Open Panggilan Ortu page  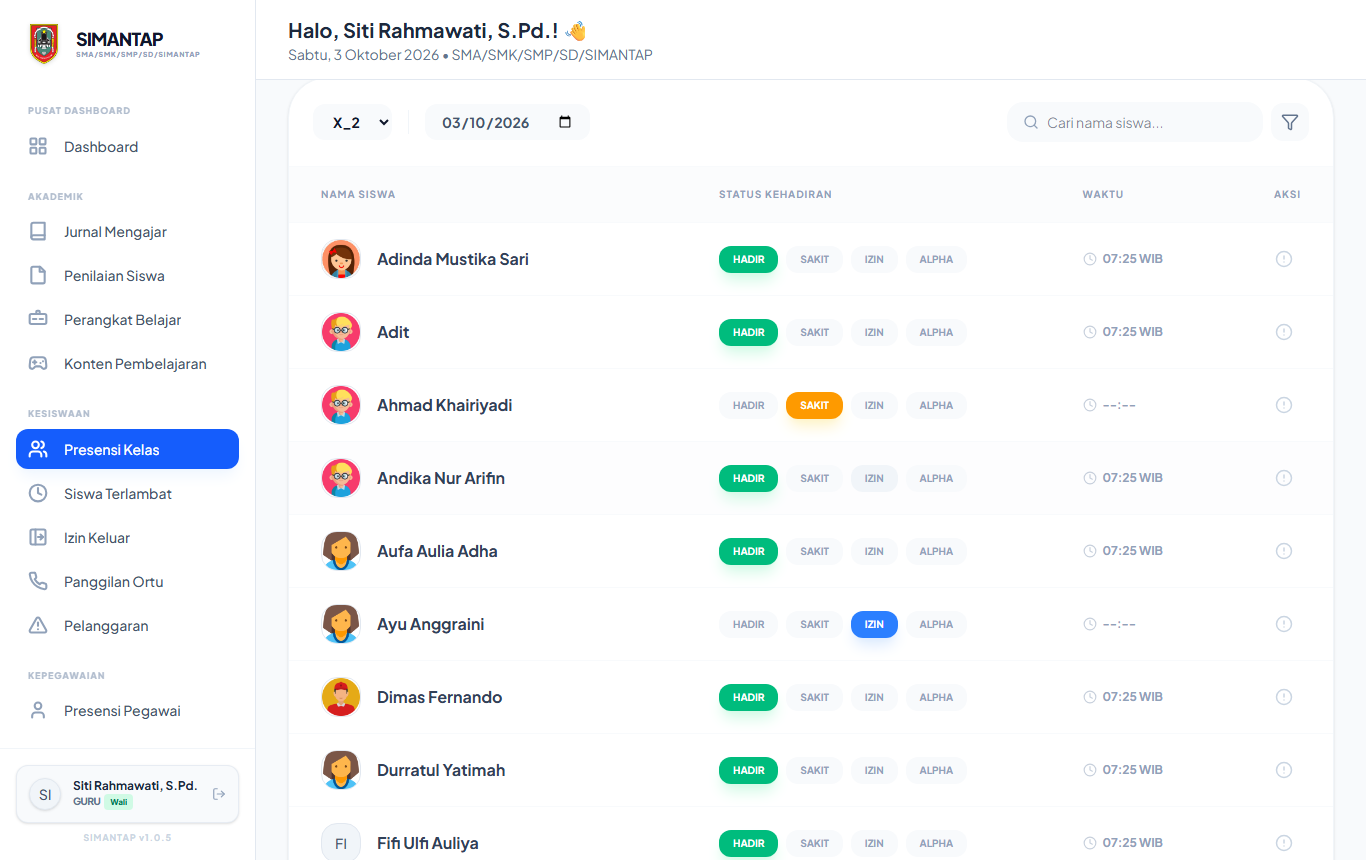click(x=127, y=582)
